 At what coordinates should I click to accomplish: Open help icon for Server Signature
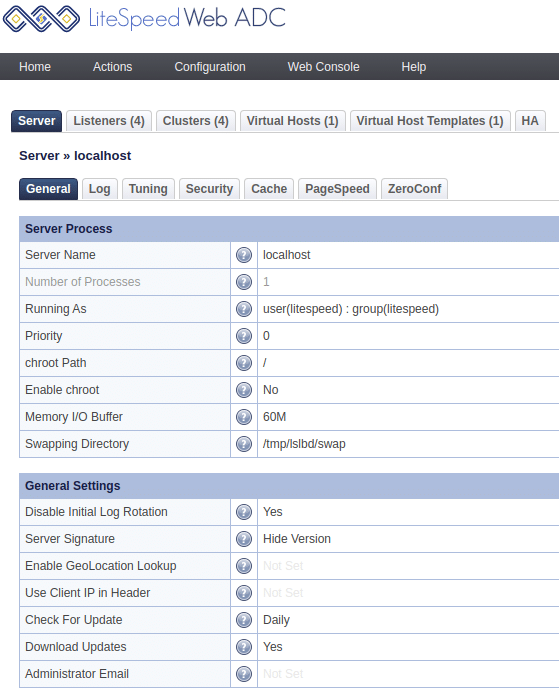pos(244,539)
